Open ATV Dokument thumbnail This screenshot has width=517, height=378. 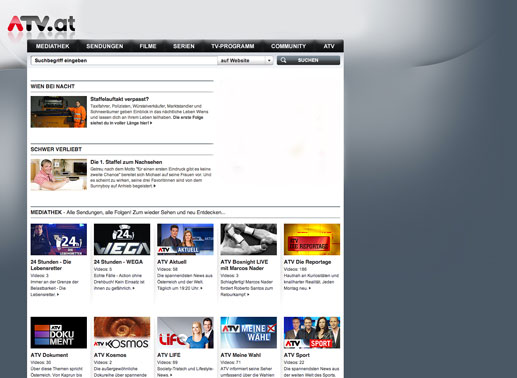pyautogui.click(x=59, y=333)
